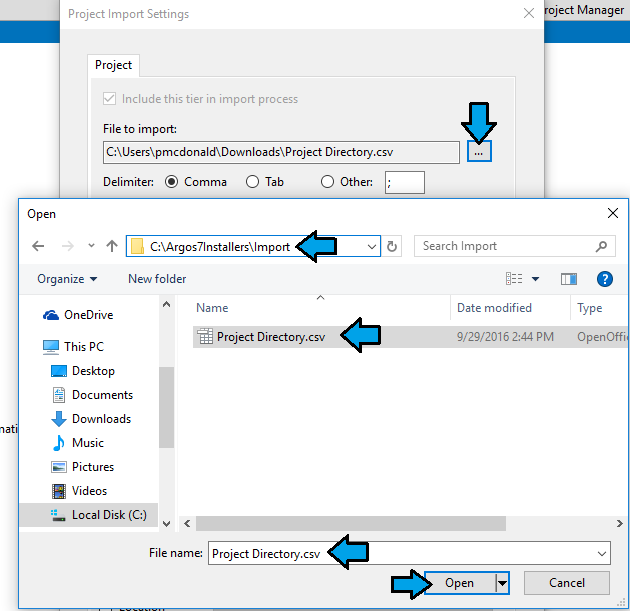Click the Other delimiter text box

pos(405,182)
